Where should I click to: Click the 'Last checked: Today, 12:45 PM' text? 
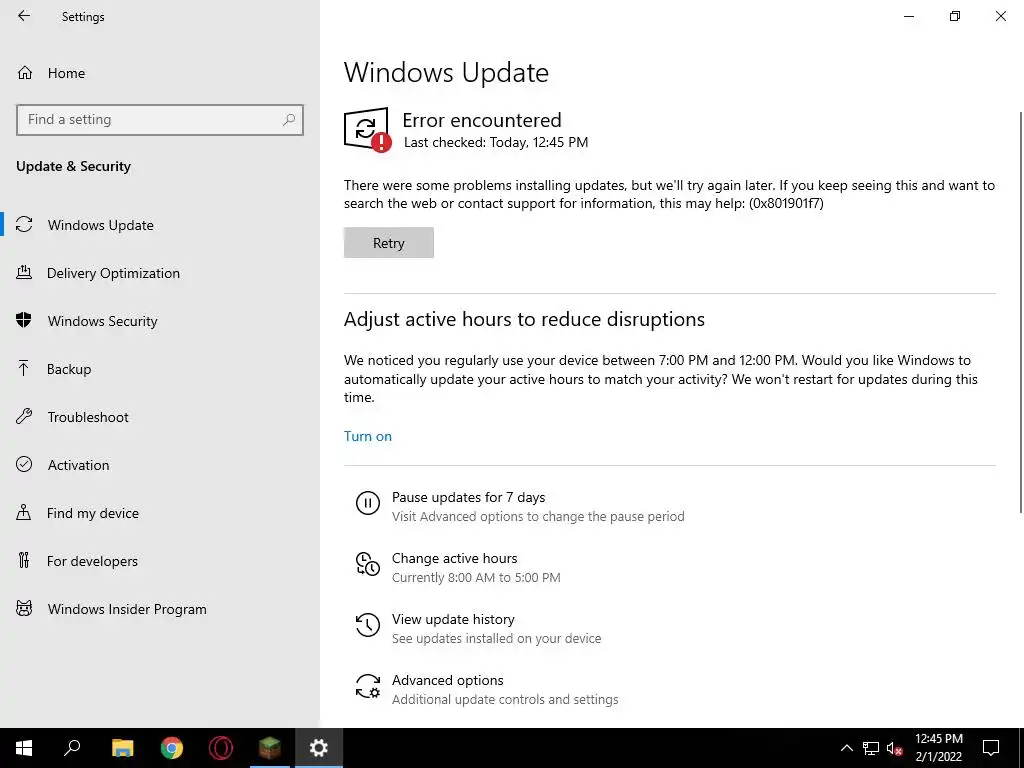pyautogui.click(x=496, y=142)
